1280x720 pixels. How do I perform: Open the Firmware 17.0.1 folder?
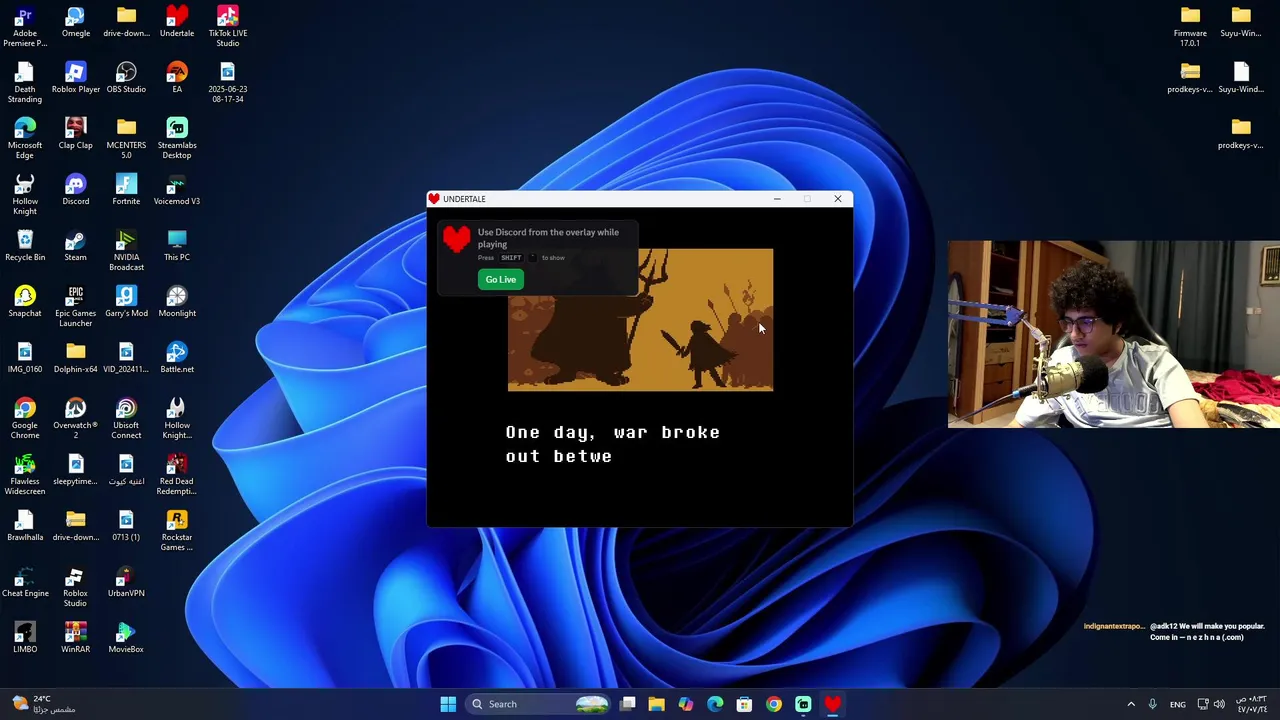[x=1190, y=27]
